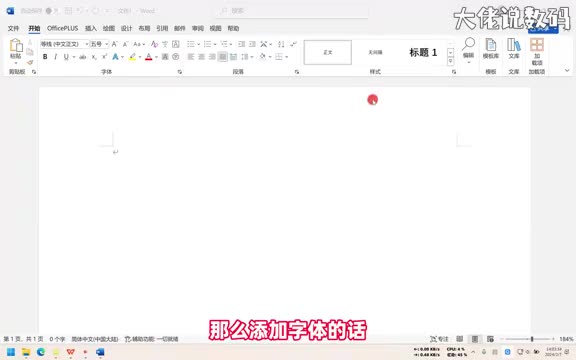Apply yellow text highlight color
This screenshot has height=360, width=576.
tap(132, 57)
